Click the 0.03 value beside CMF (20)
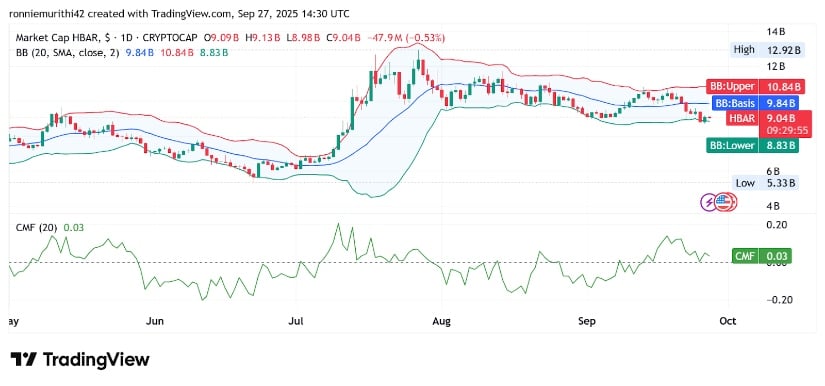 [x=74, y=228]
